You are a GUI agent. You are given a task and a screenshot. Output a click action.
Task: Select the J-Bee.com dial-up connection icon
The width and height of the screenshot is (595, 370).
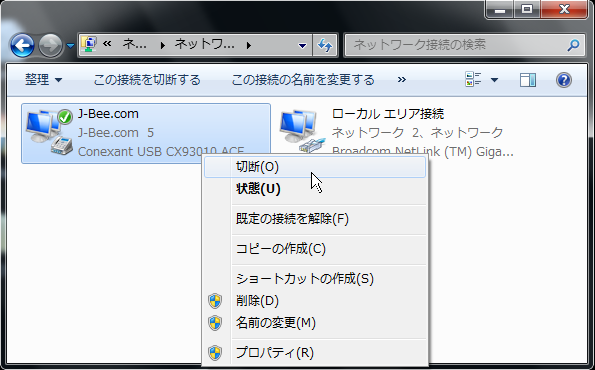49,132
